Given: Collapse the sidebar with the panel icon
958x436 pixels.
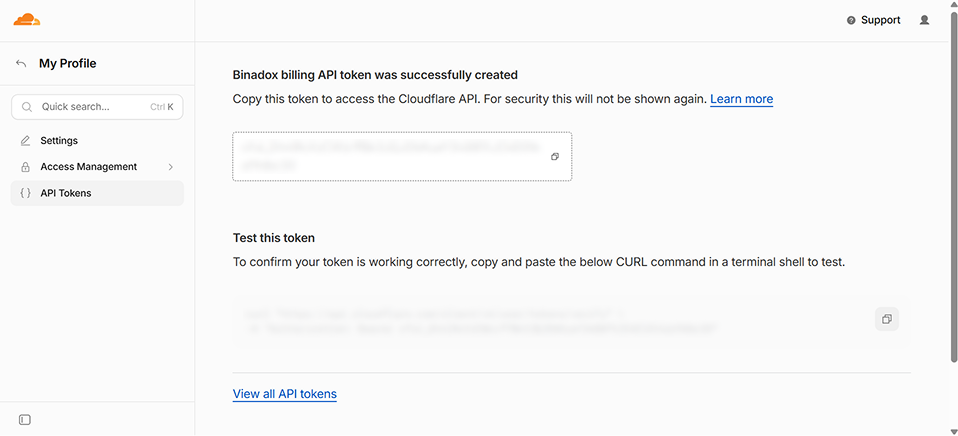Looking at the screenshot, I should point(24,420).
